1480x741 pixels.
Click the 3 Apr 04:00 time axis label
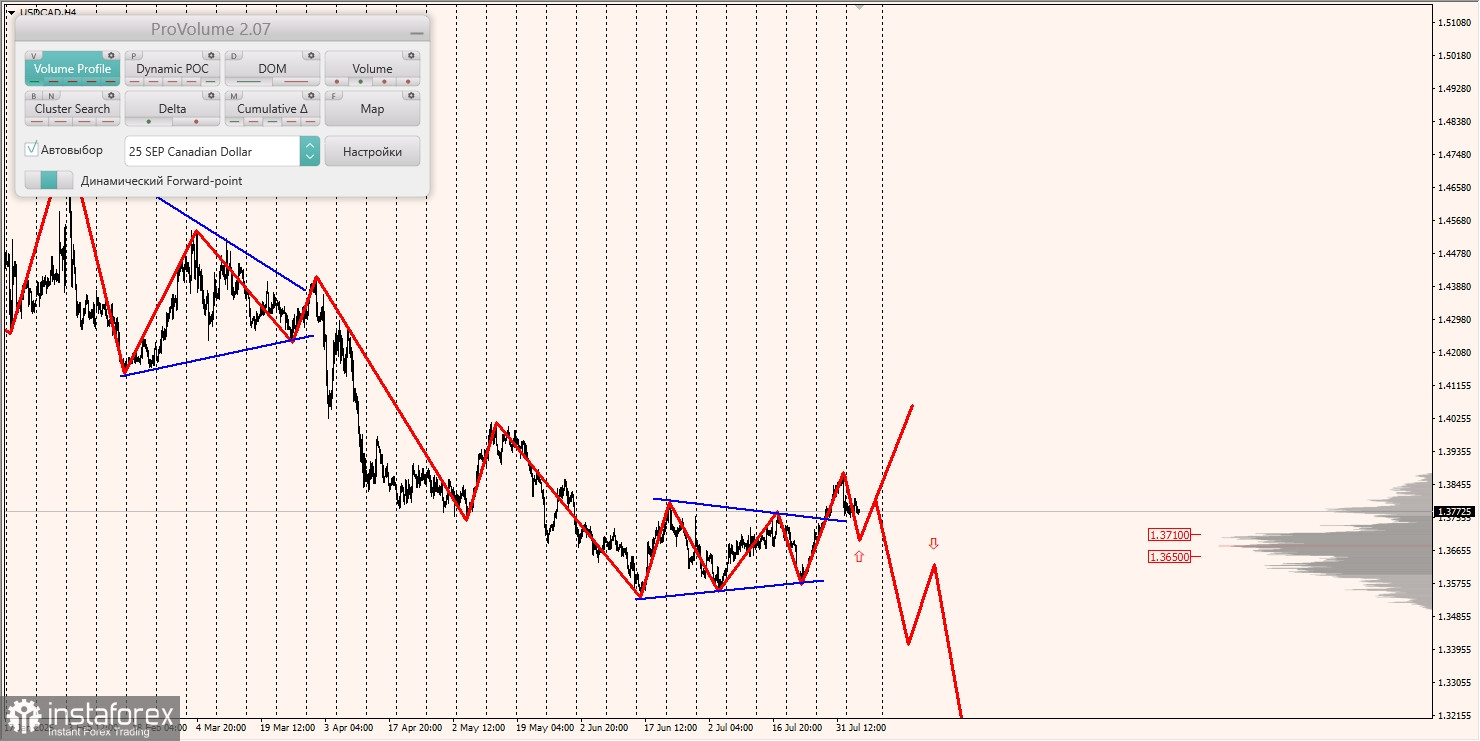(x=349, y=728)
